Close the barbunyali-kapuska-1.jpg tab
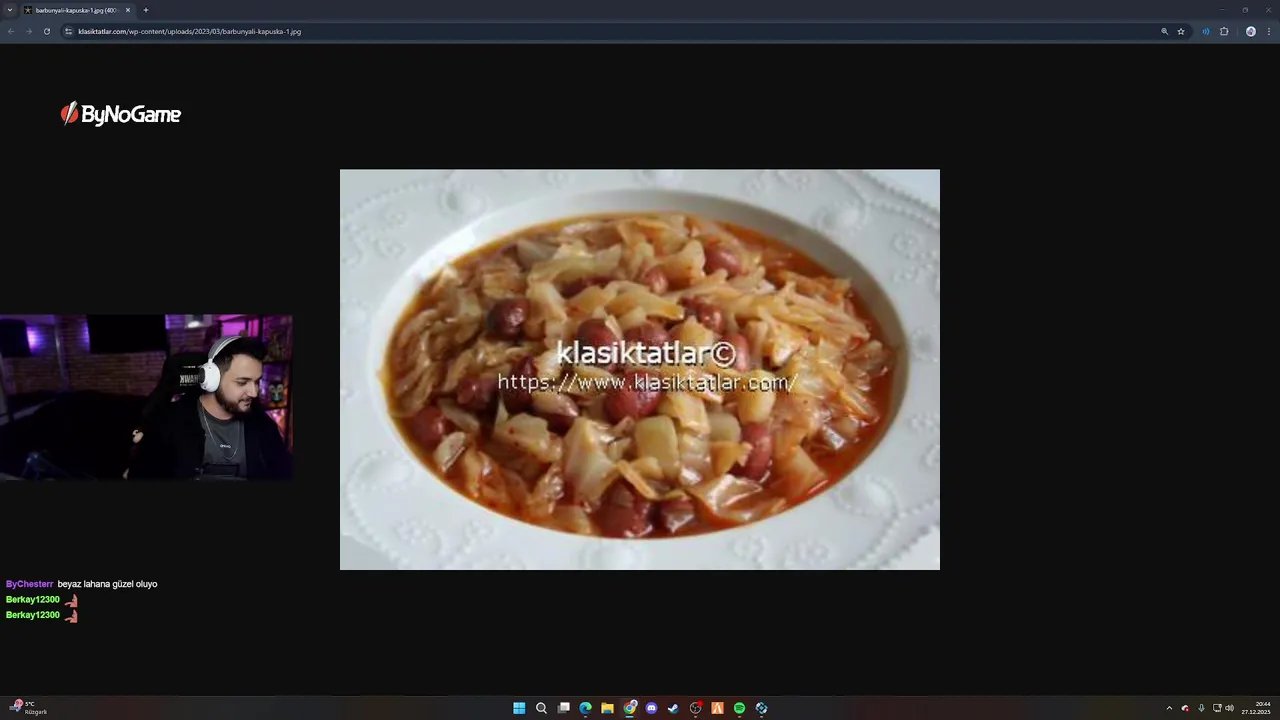 pyautogui.click(x=128, y=10)
